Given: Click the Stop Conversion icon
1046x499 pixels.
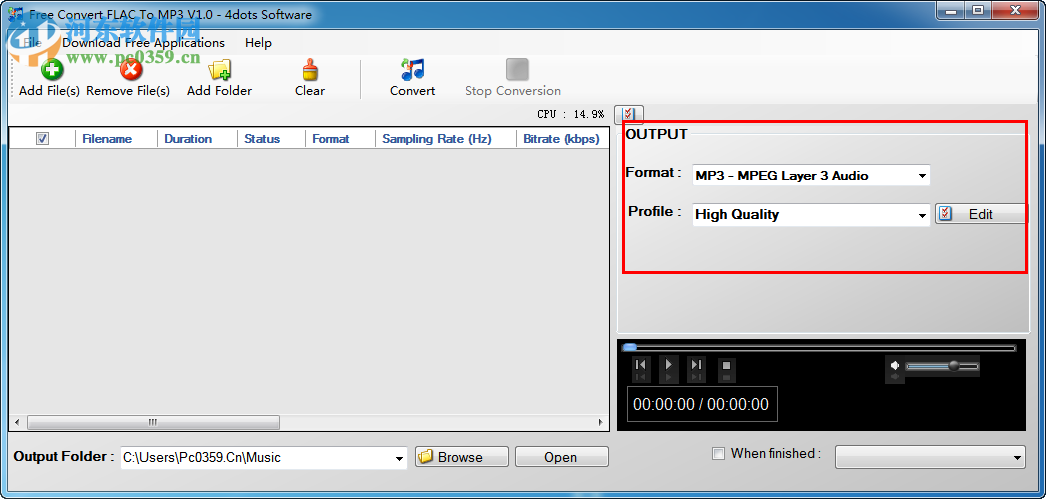Looking at the screenshot, I should coord(517,70).
